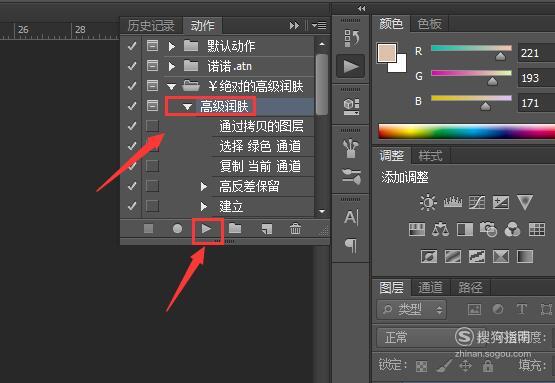Add an Exposure adjustment (+/- icon)
The width and height of the screenshot is (555, 383).
pyautogui.click(x=501, y=202)
